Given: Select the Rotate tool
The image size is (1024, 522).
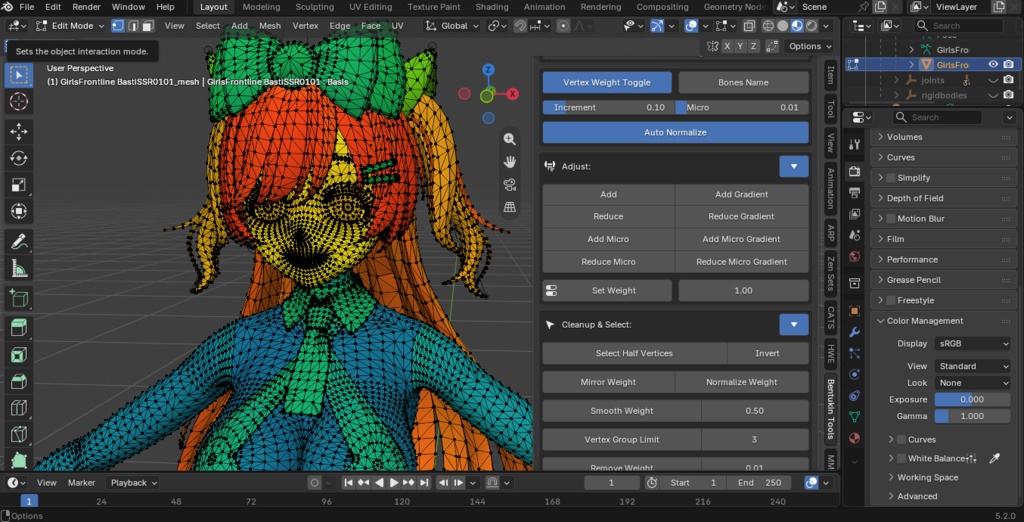Looking at the screenshot, I should (19, 158).
